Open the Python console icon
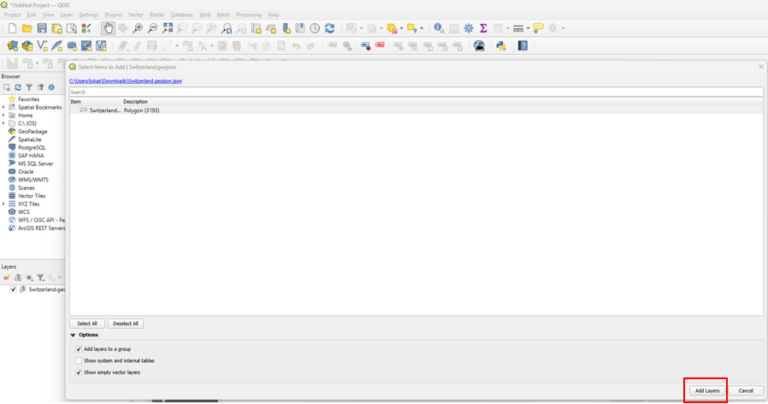 pos(499,46)
